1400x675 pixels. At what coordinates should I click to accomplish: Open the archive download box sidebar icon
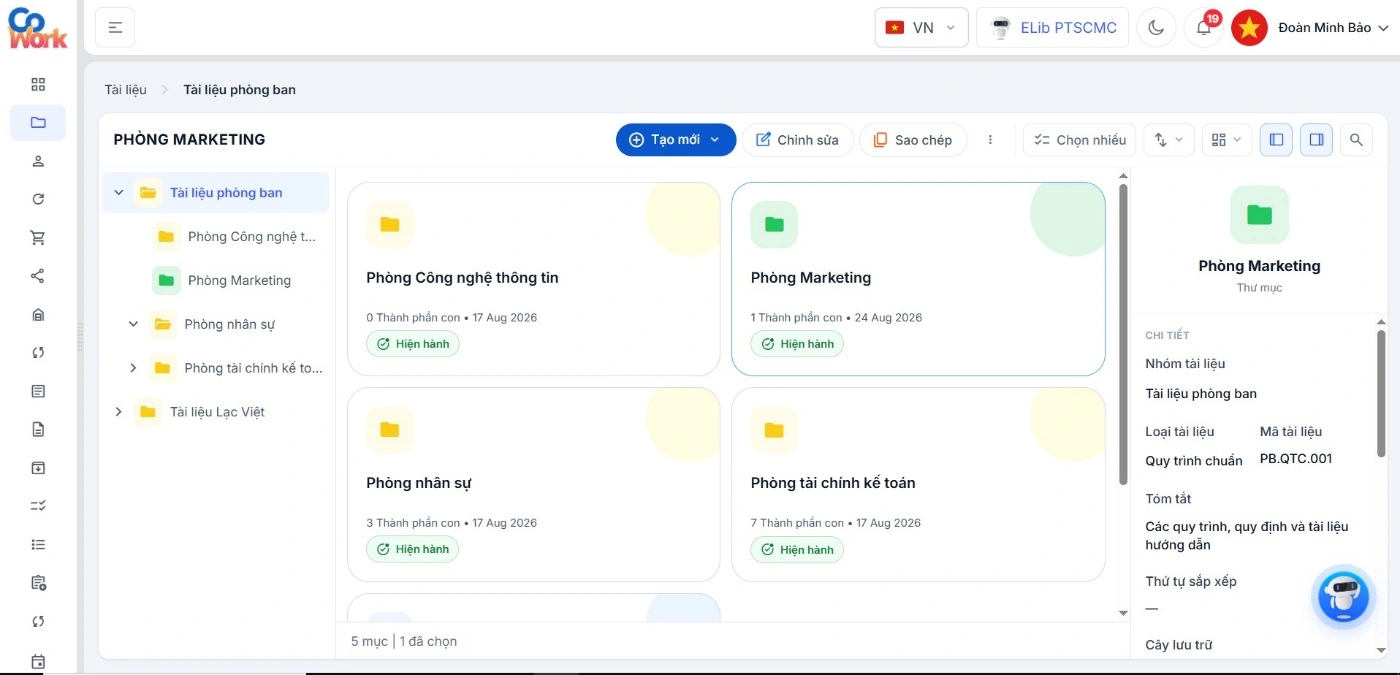38,467
